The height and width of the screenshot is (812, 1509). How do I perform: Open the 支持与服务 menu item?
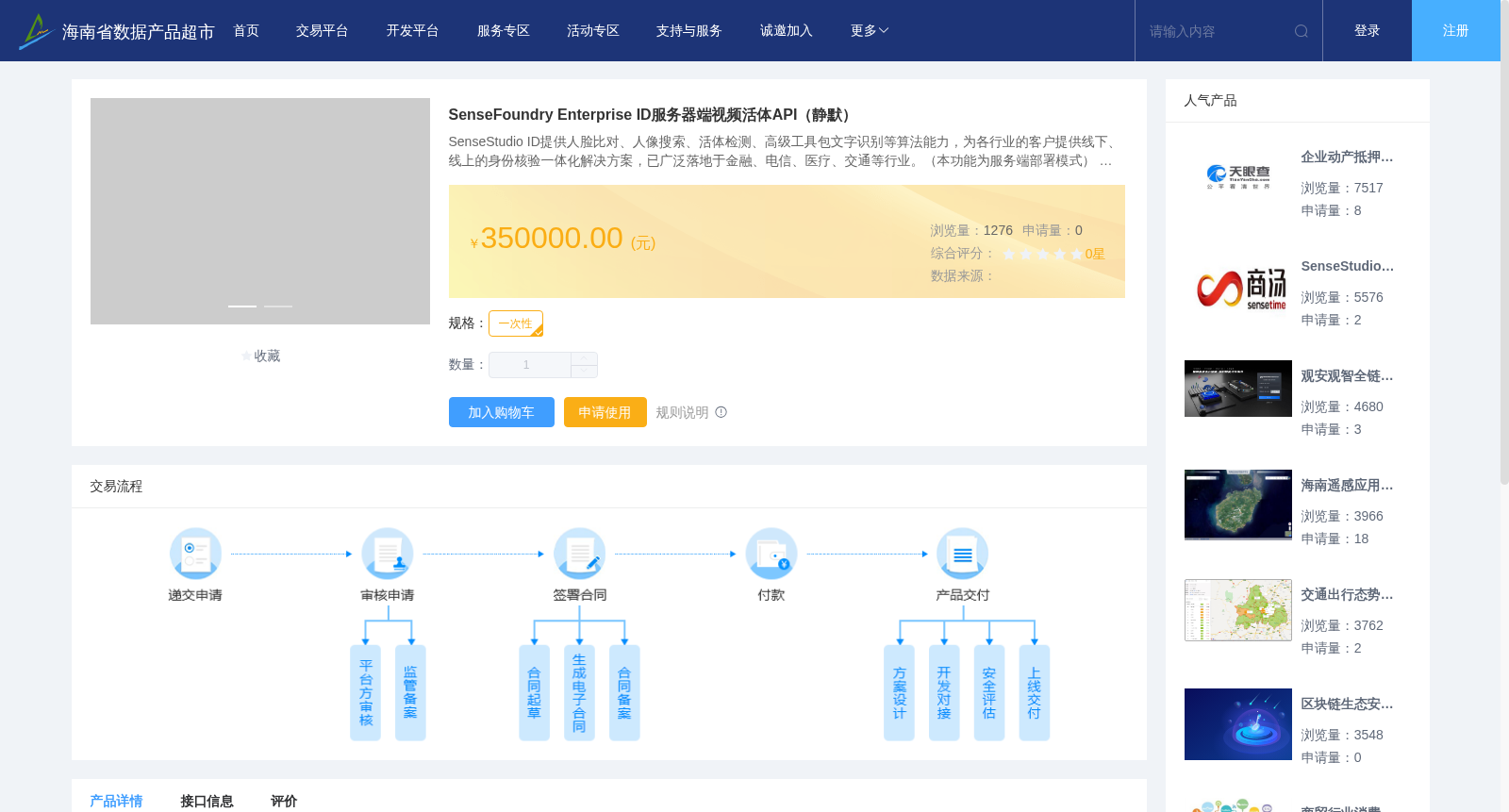pos(689,31)
